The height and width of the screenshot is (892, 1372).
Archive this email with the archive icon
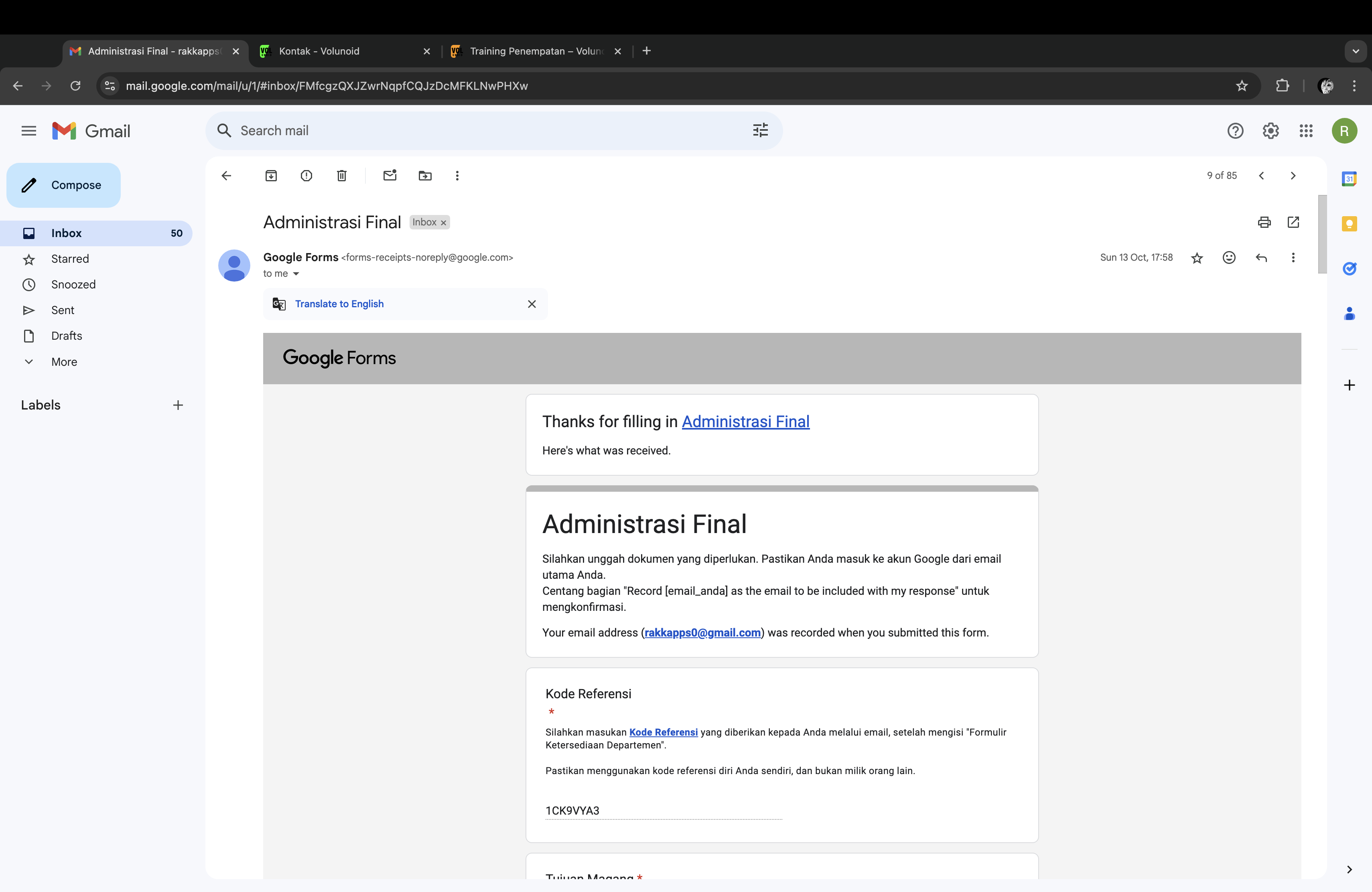pos(271,176)
